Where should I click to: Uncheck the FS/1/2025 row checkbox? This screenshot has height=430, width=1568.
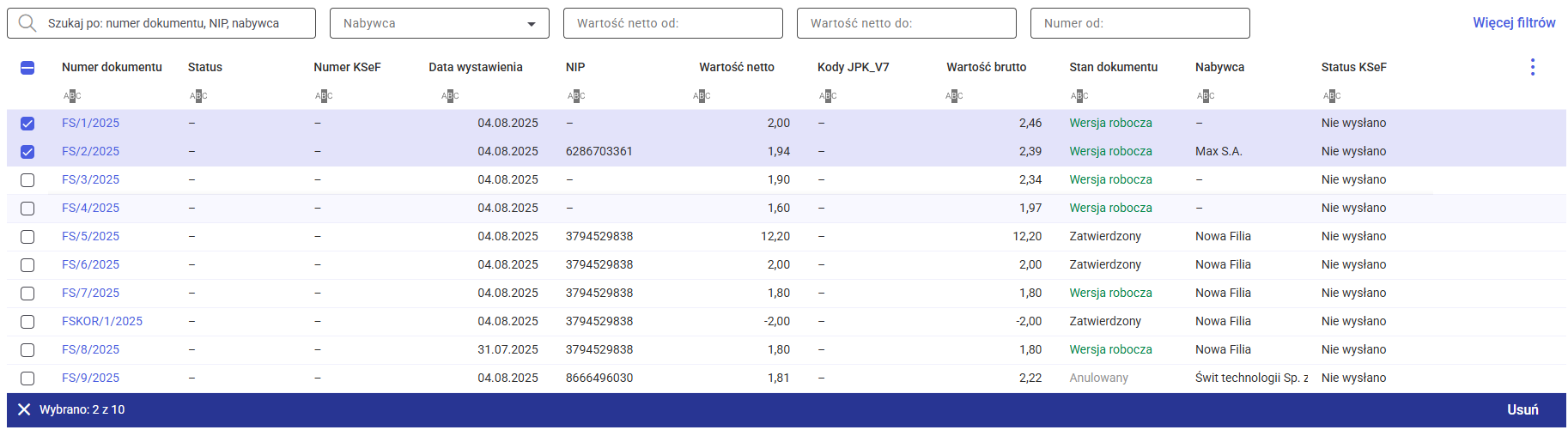point(27,124)
